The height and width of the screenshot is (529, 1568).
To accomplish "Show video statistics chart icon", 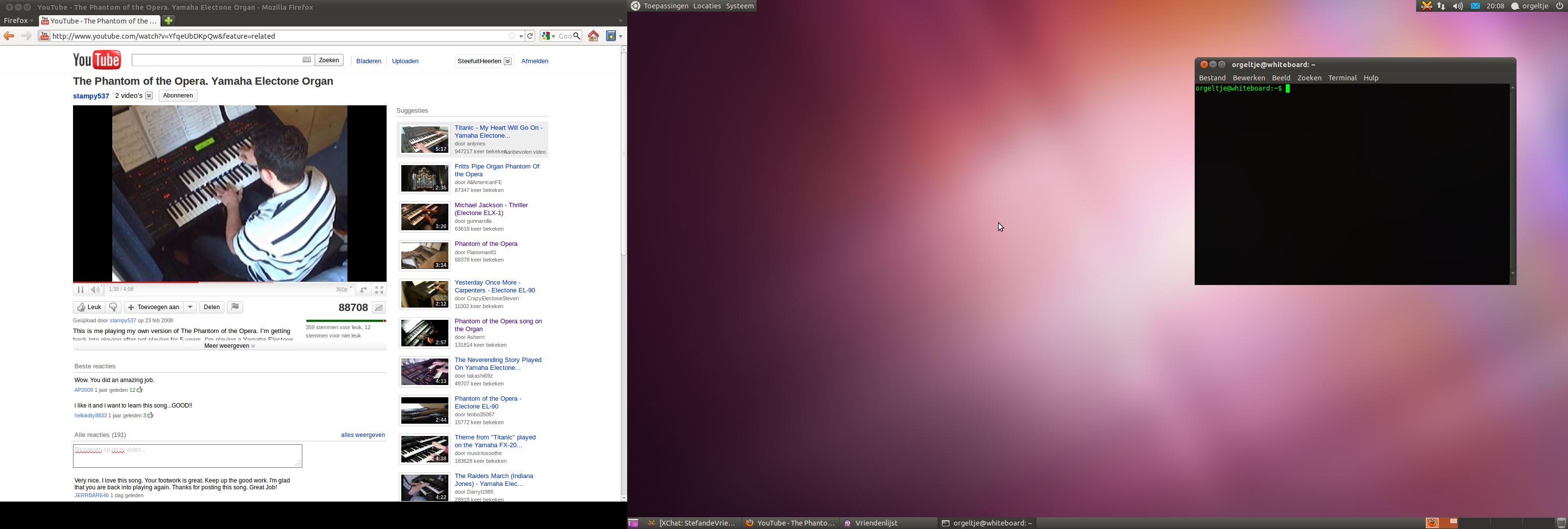I will tap(379, 308).
